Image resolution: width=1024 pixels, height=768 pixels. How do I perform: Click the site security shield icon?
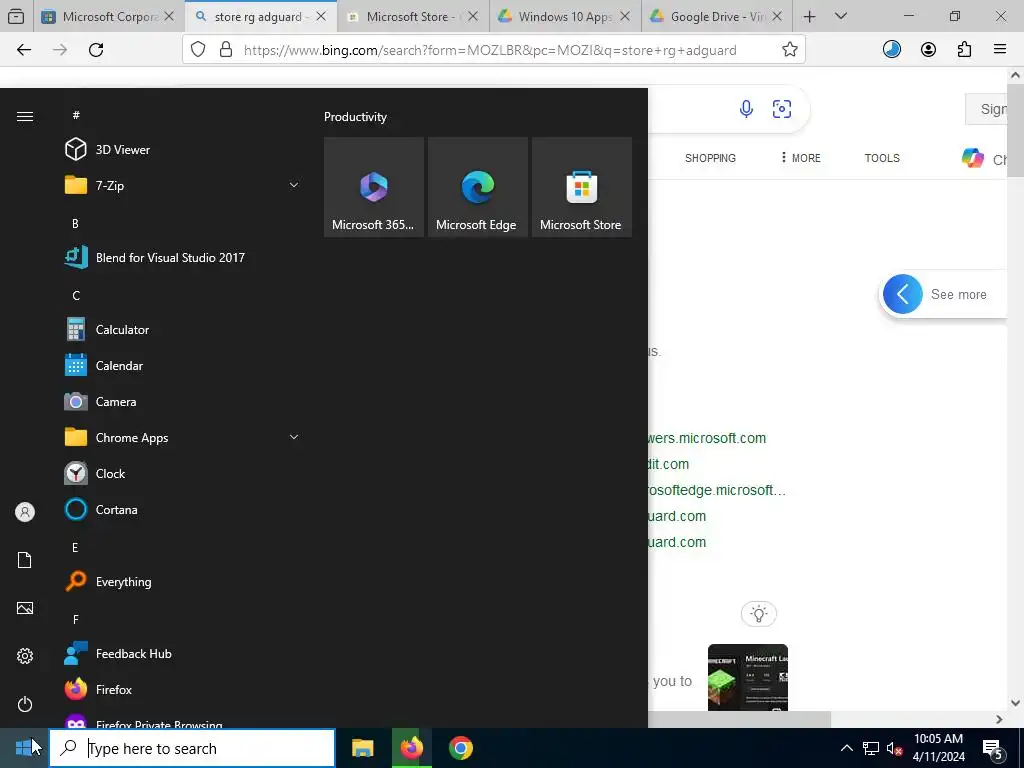tap(197, 50)
